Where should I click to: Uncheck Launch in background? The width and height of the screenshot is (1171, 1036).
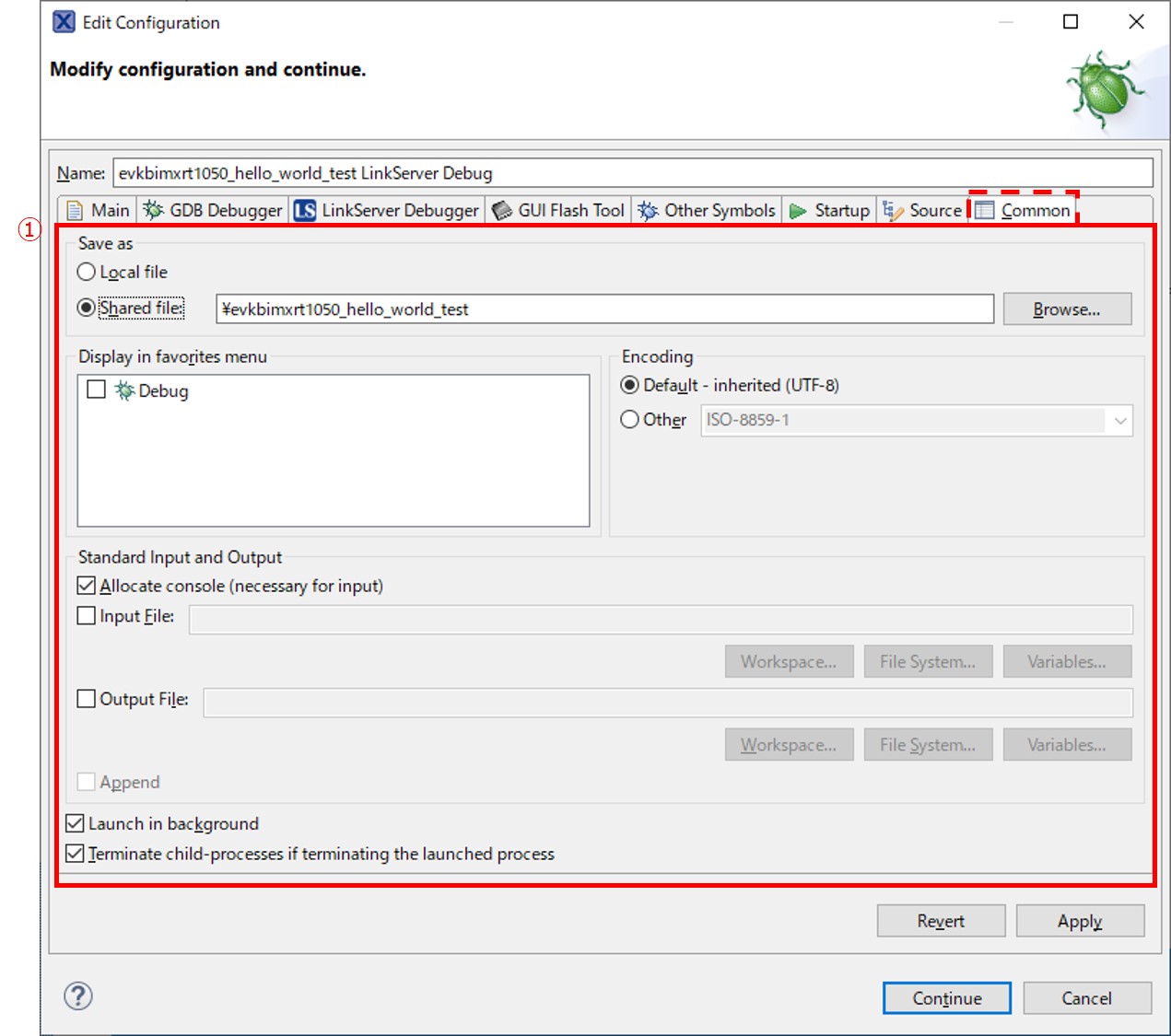coord(76,823)
